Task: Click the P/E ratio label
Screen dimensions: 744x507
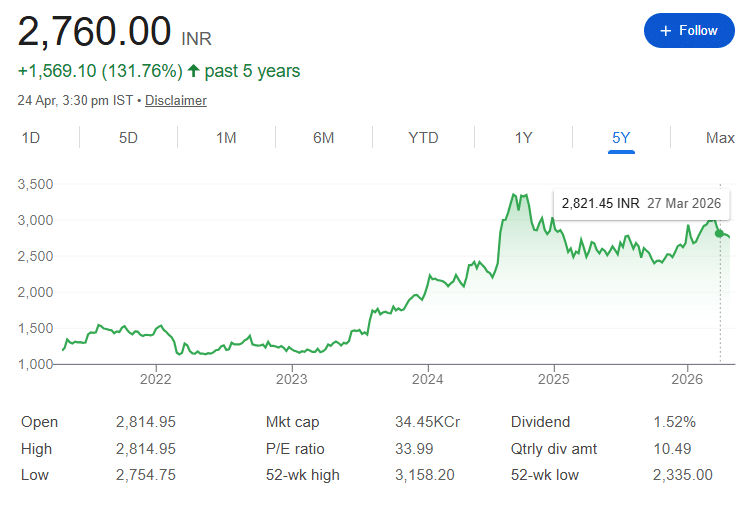Action: tap(295, 448)
